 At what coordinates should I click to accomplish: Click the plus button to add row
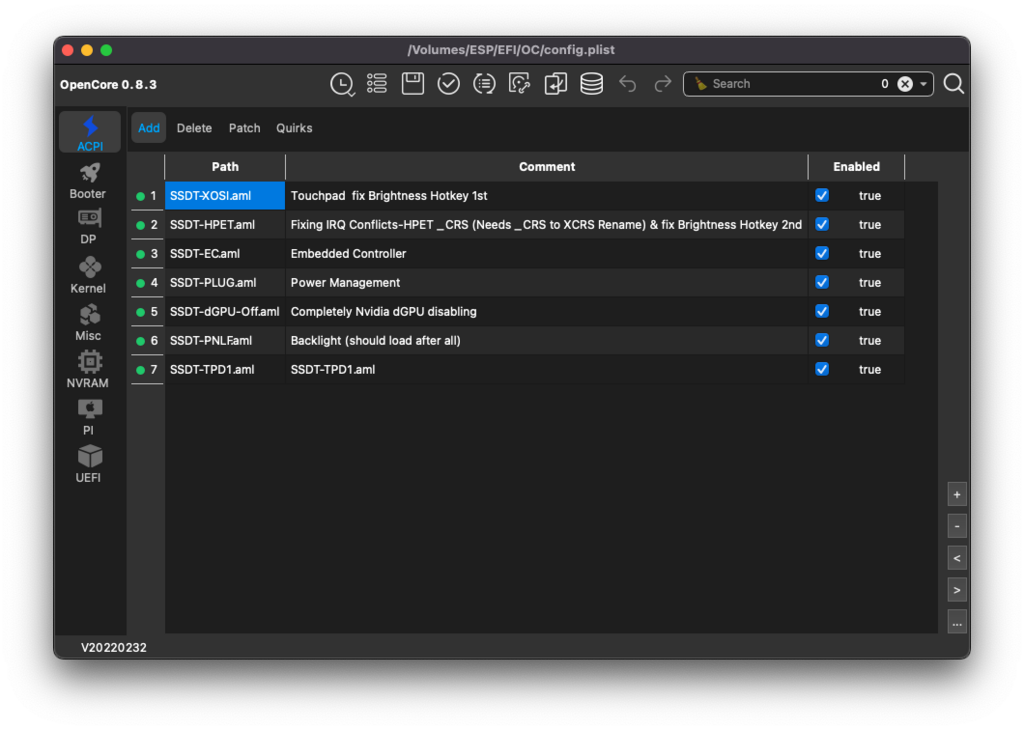(x=957, y=494)
